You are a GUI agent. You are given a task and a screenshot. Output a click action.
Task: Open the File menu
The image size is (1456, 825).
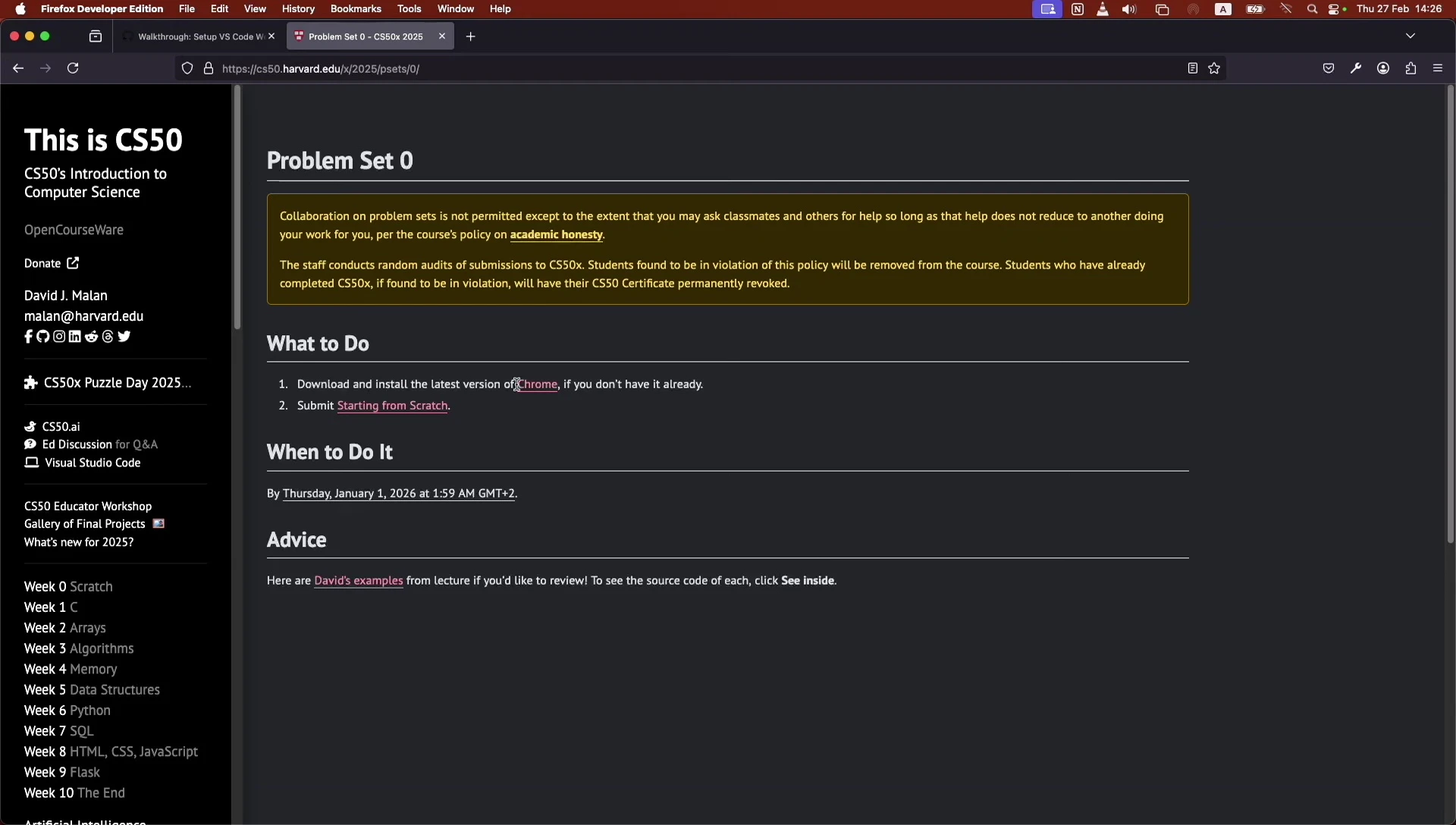coord(187,9)
